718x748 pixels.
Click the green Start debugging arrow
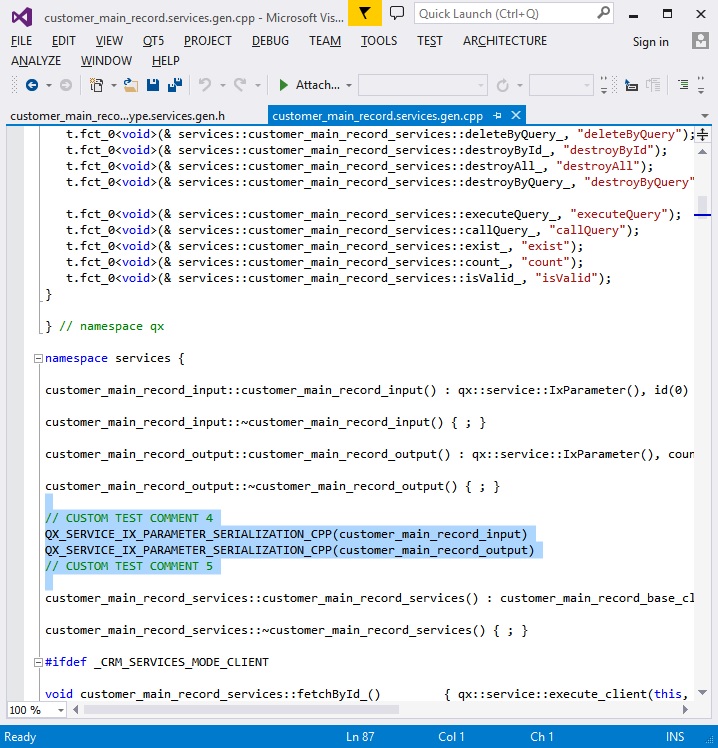[283, 85]
